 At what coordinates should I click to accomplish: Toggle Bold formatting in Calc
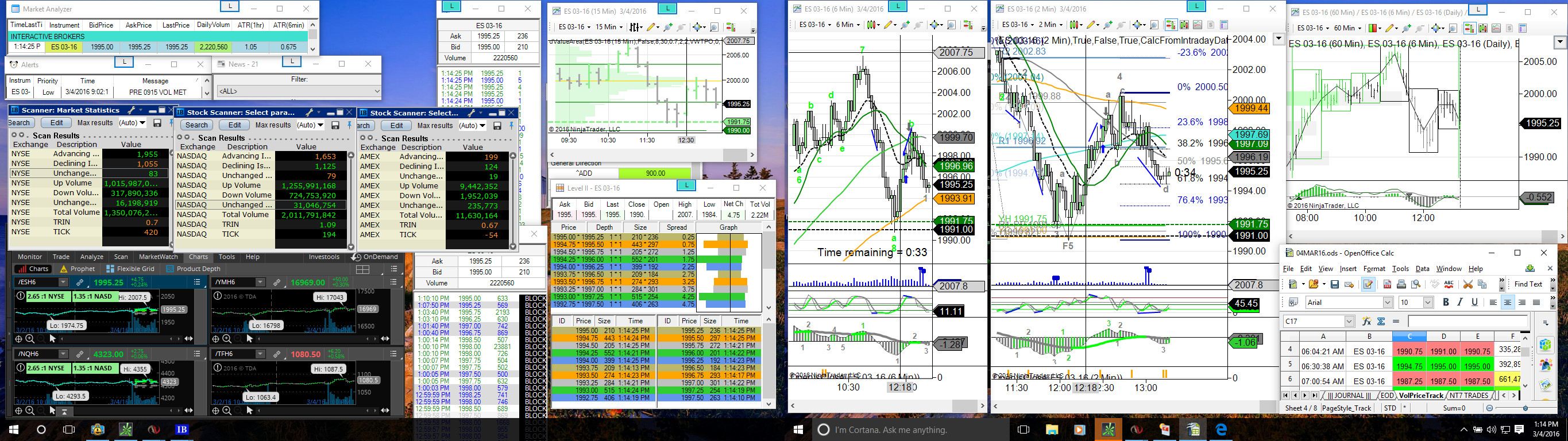click(x=1446, y=302)
